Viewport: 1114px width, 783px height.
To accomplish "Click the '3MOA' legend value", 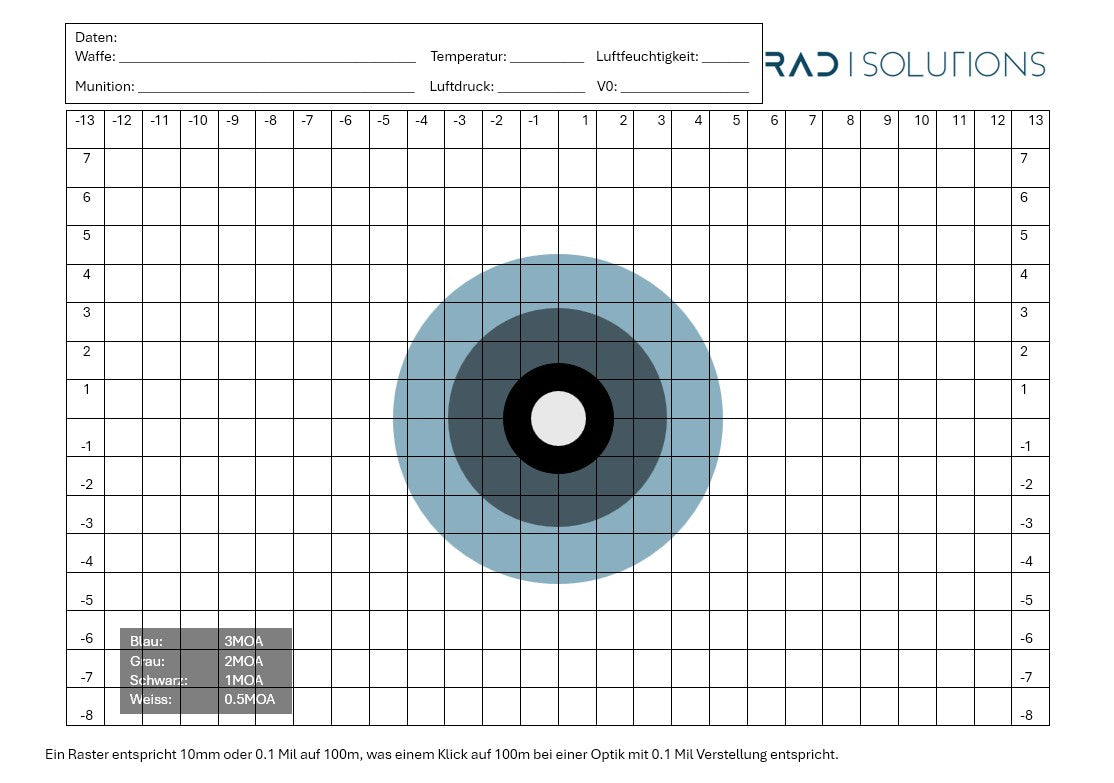I will (244, 641).
